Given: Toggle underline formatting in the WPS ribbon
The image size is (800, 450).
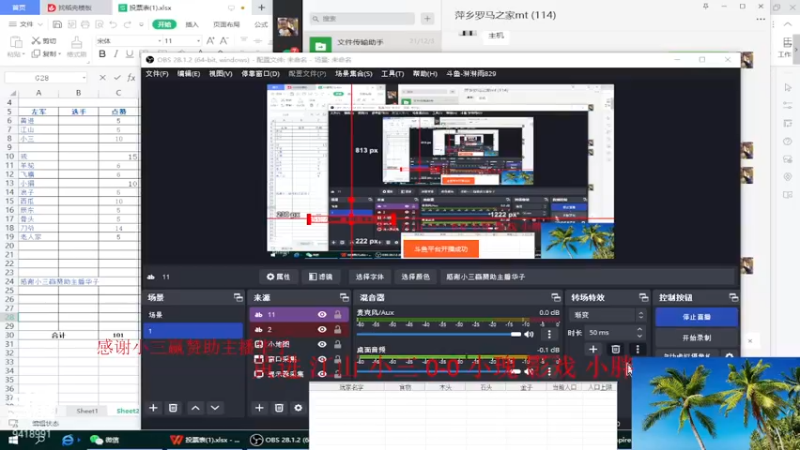Looking at the screenshot, I should (130, 54).
